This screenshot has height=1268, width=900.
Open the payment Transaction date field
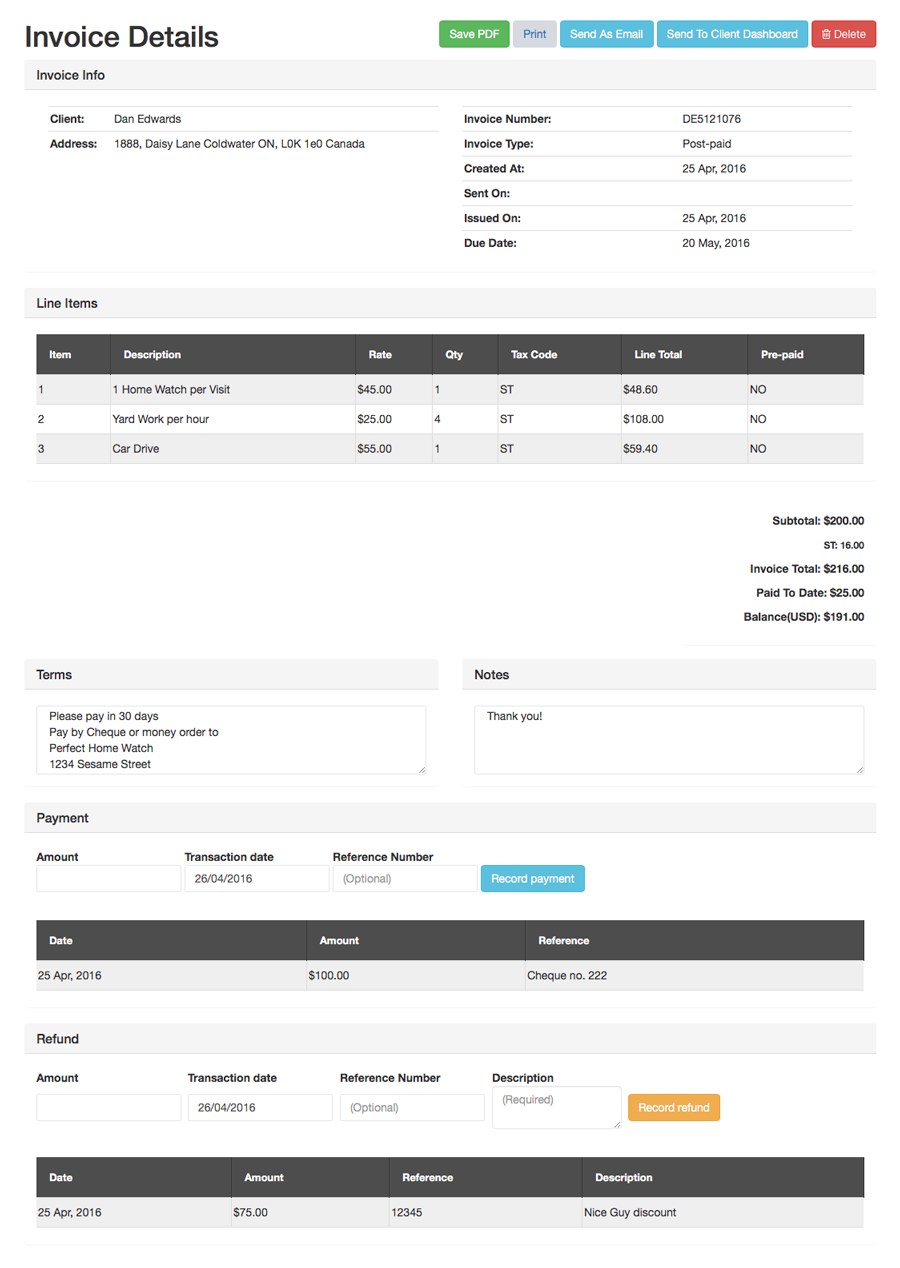[x=256, y=879]
